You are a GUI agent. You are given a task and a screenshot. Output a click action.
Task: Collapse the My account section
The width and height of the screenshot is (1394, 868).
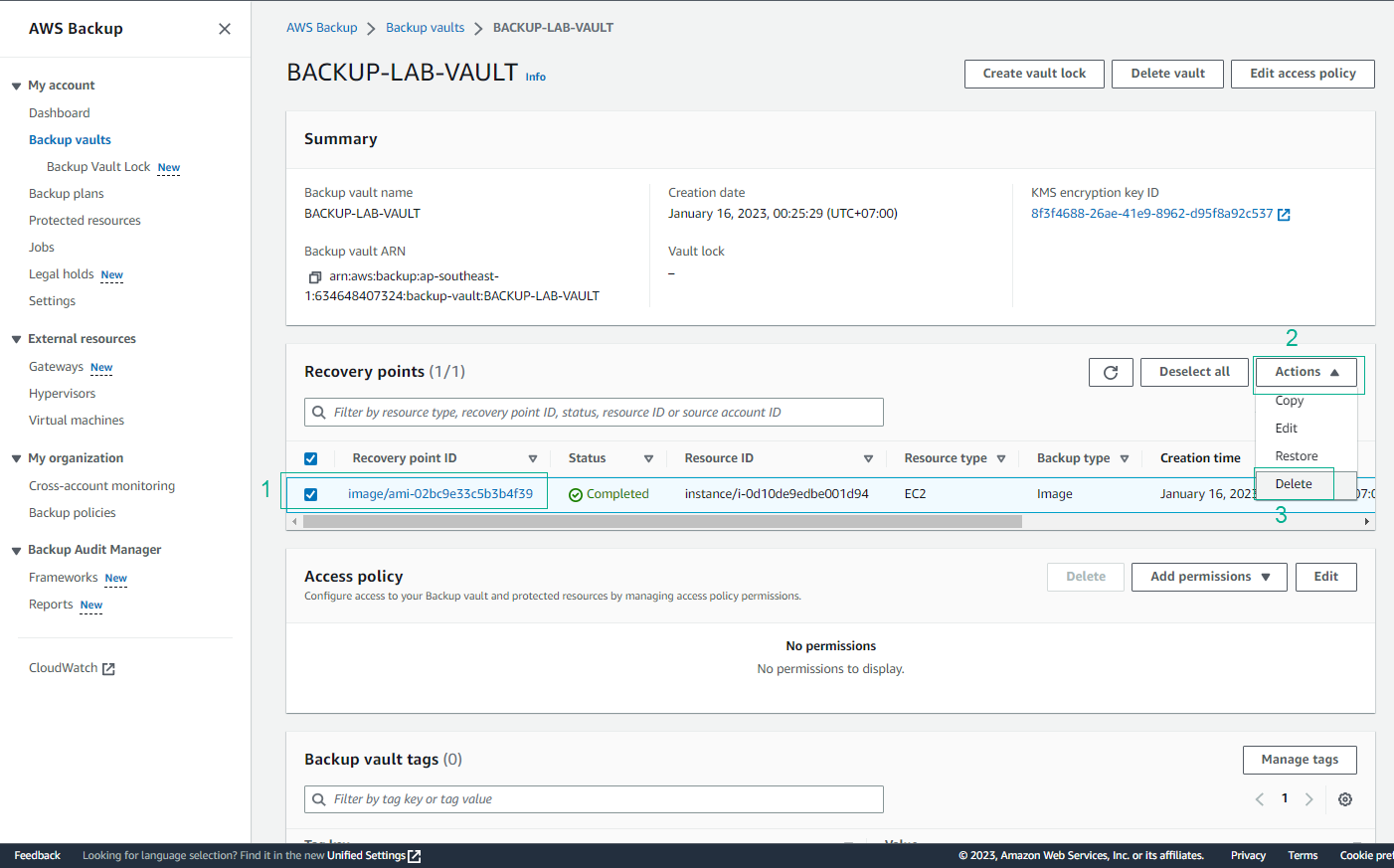(17, 87)
